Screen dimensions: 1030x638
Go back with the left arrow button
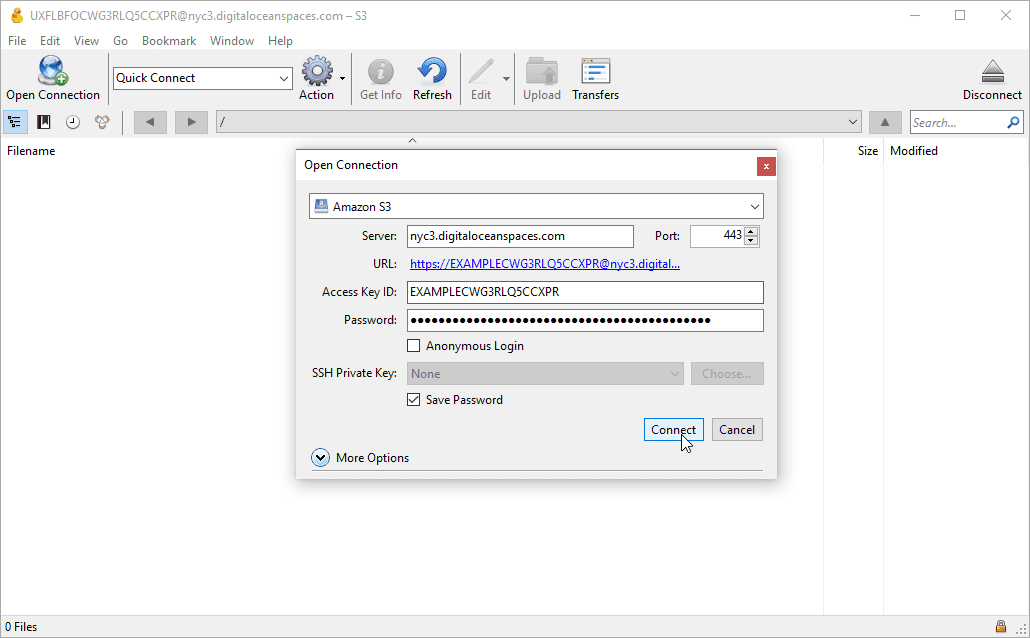tap(150, 122)
